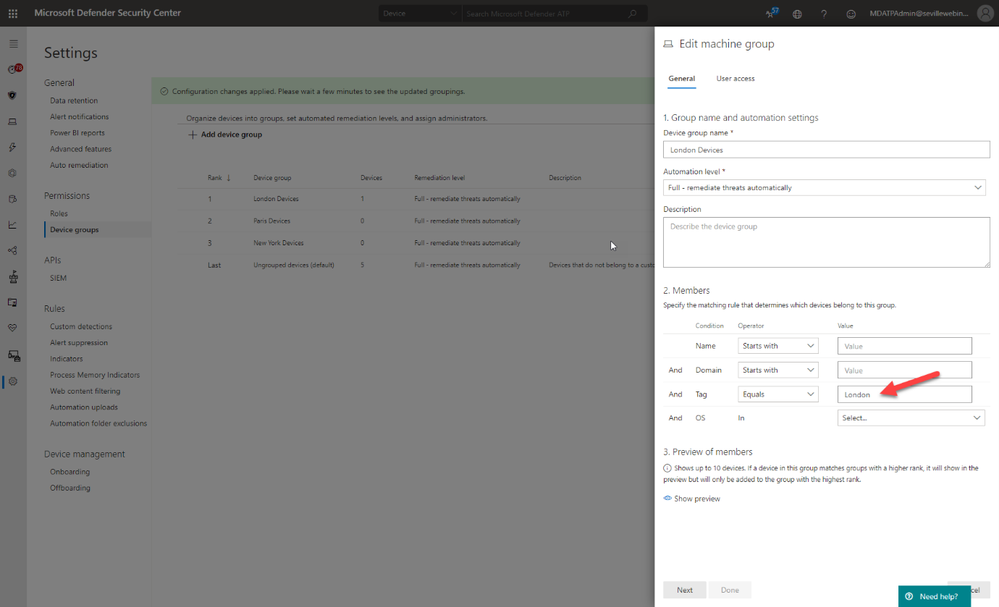Open the Domain operator Starts with dropdown

tap(777, 370)
